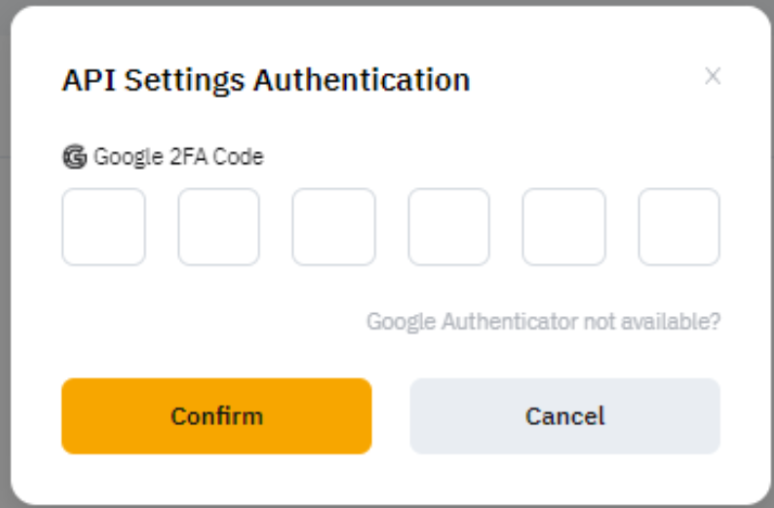The image size is (774, 508).
Task: Open 'Google Authenticator not available?' link
Action: pyautogui.click(x=543, y=322)
